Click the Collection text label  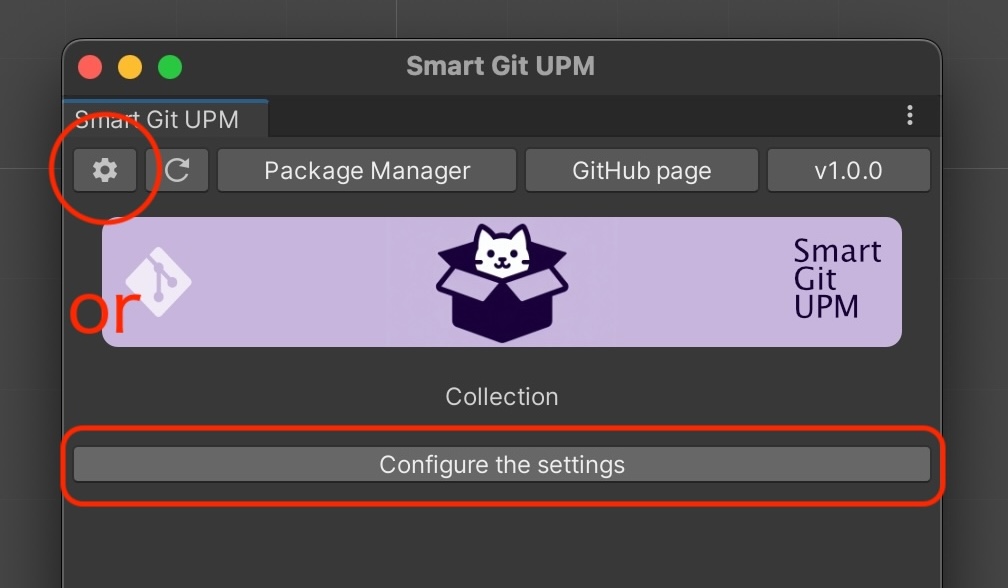coord(501,396)
